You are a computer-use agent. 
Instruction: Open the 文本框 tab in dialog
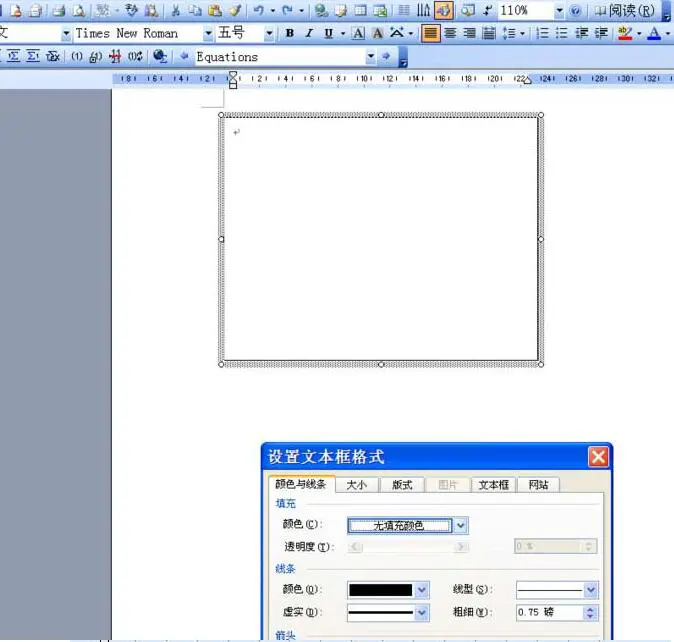(x=493, y=485)
